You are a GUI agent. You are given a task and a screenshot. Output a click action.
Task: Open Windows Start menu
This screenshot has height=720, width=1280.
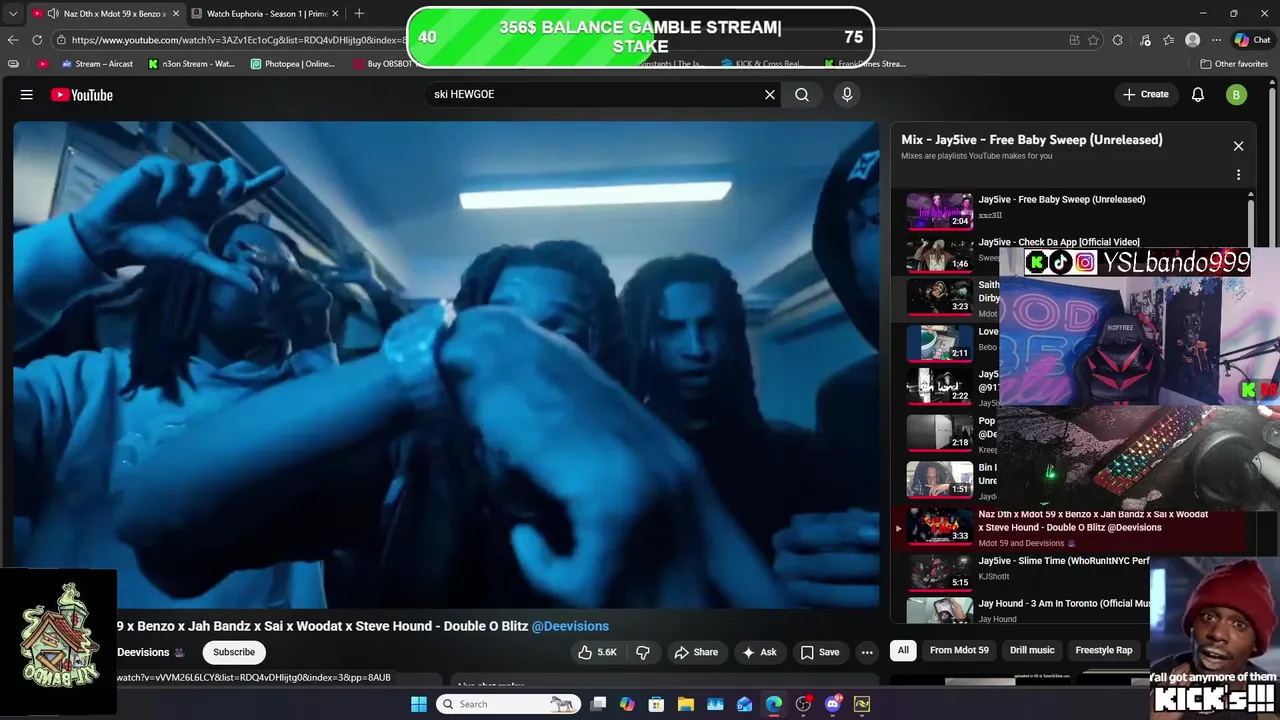point(418,704)
